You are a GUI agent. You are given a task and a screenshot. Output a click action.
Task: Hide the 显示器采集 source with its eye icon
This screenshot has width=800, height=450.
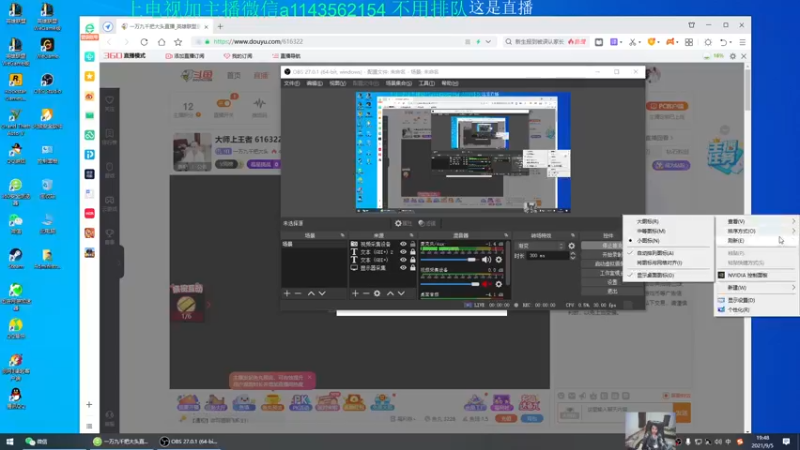coord(403,268)
